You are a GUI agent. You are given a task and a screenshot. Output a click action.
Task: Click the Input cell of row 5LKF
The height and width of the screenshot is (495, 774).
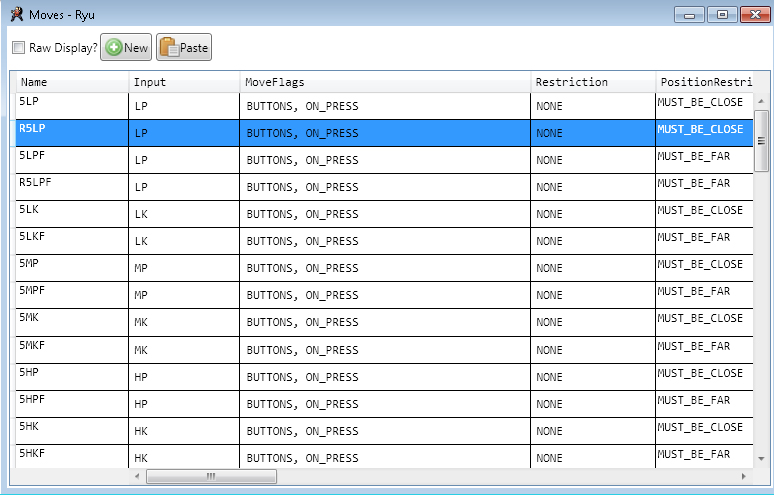pyautogui.click(x=184, y=241)
